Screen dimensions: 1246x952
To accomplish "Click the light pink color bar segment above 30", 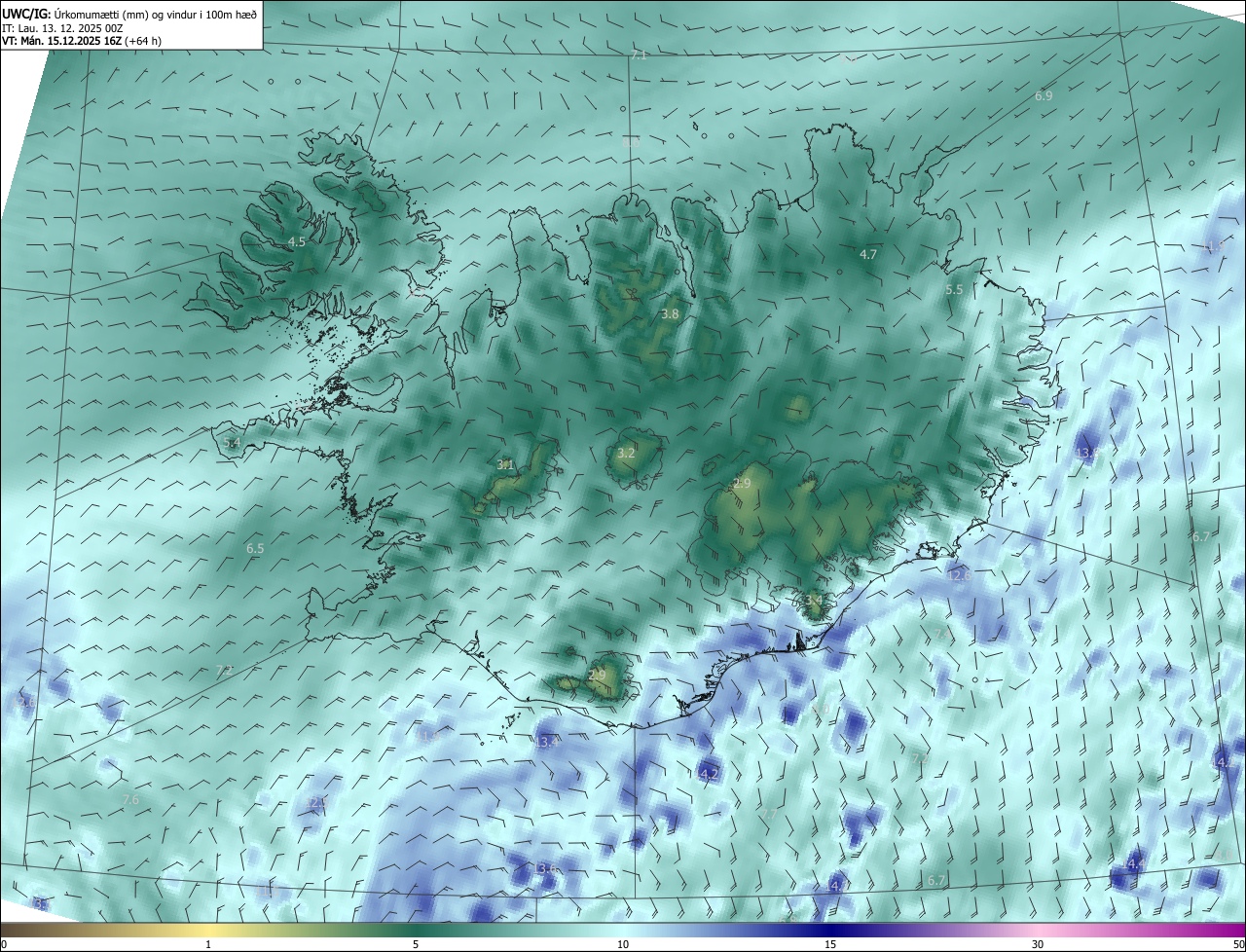I will pos(1038,930).
